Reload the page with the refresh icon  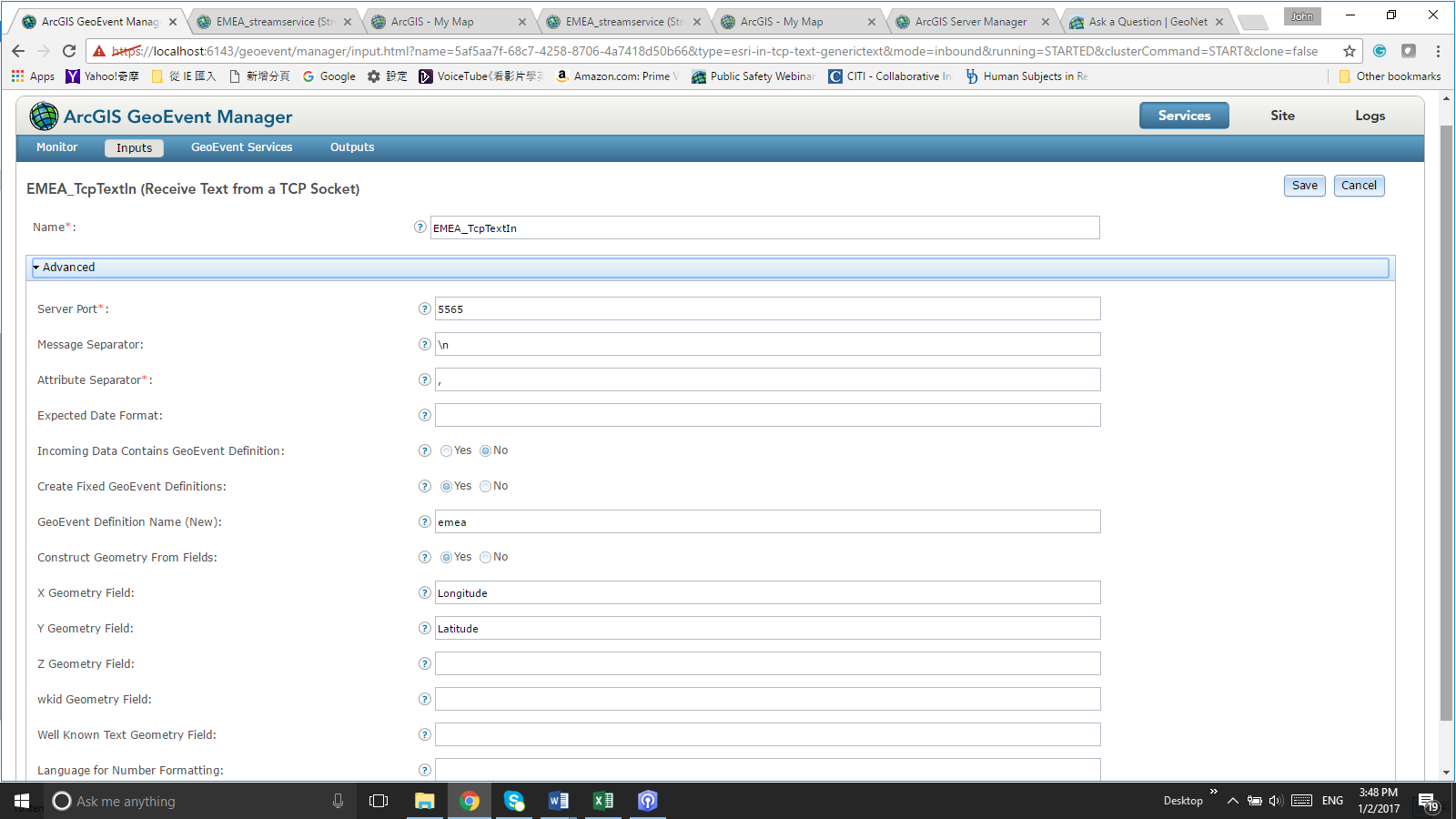(x=69, y=51)
